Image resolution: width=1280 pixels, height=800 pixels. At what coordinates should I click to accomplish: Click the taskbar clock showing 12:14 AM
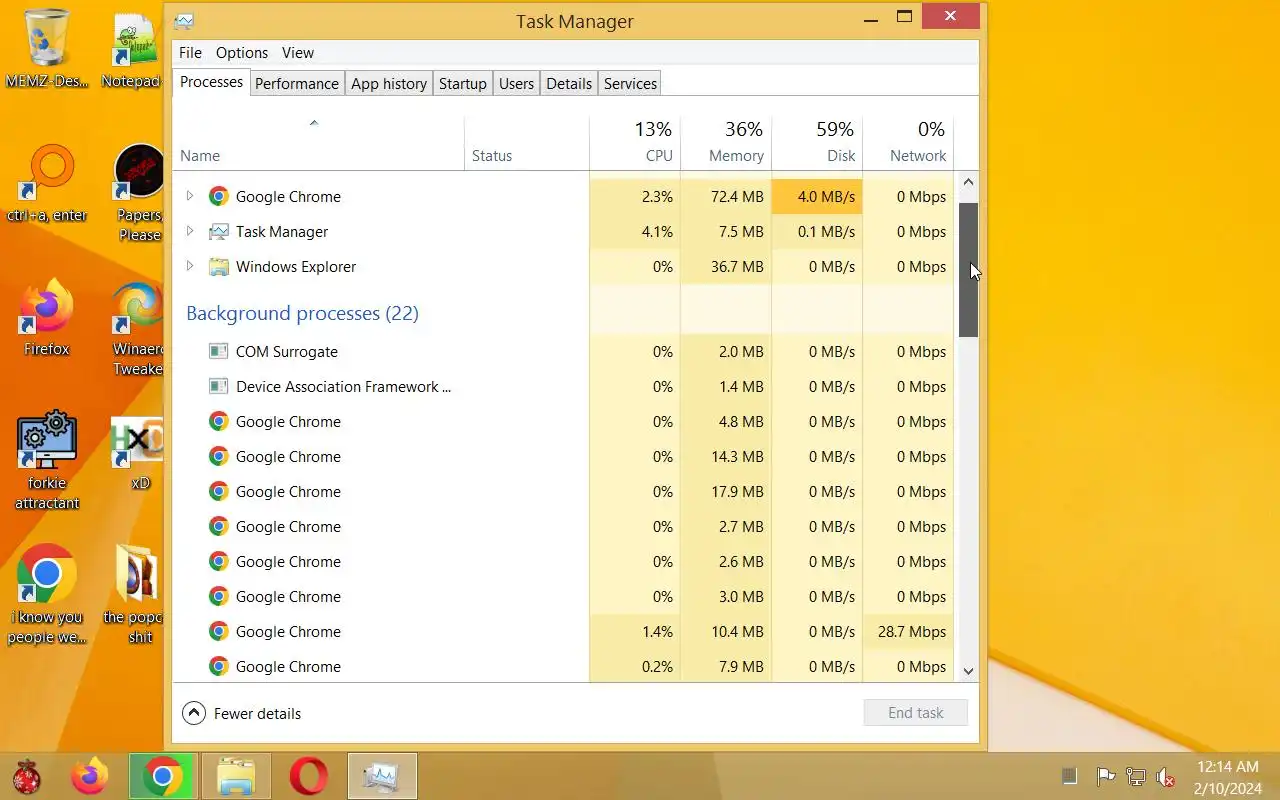coord(1227,777)
